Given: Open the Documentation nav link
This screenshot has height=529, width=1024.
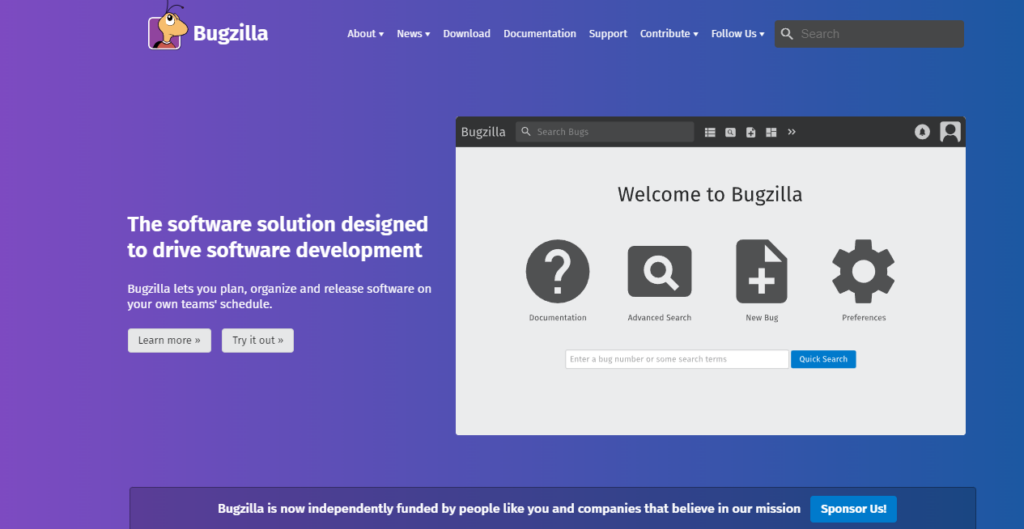Looking at the screenshot, I should (x=539, y=34).
